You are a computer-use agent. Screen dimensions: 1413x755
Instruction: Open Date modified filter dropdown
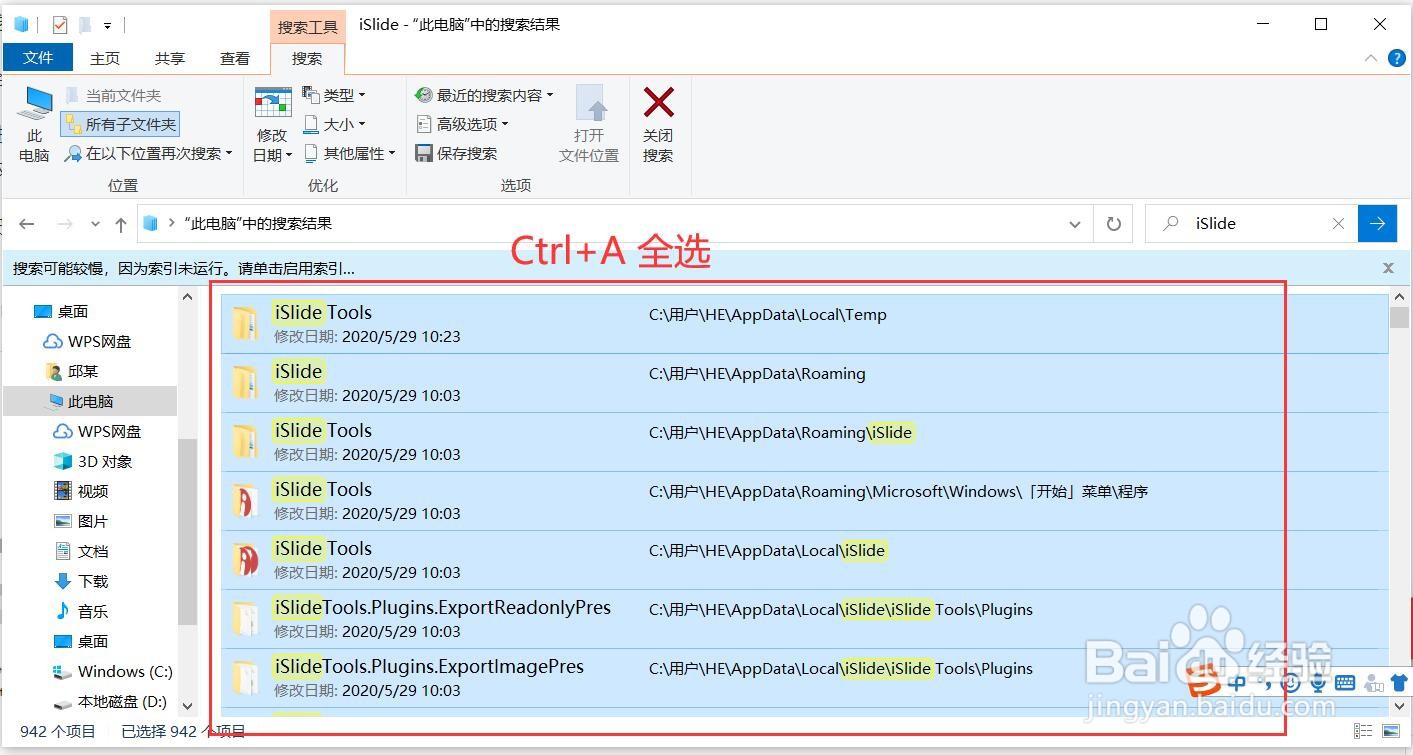point(272,125)
